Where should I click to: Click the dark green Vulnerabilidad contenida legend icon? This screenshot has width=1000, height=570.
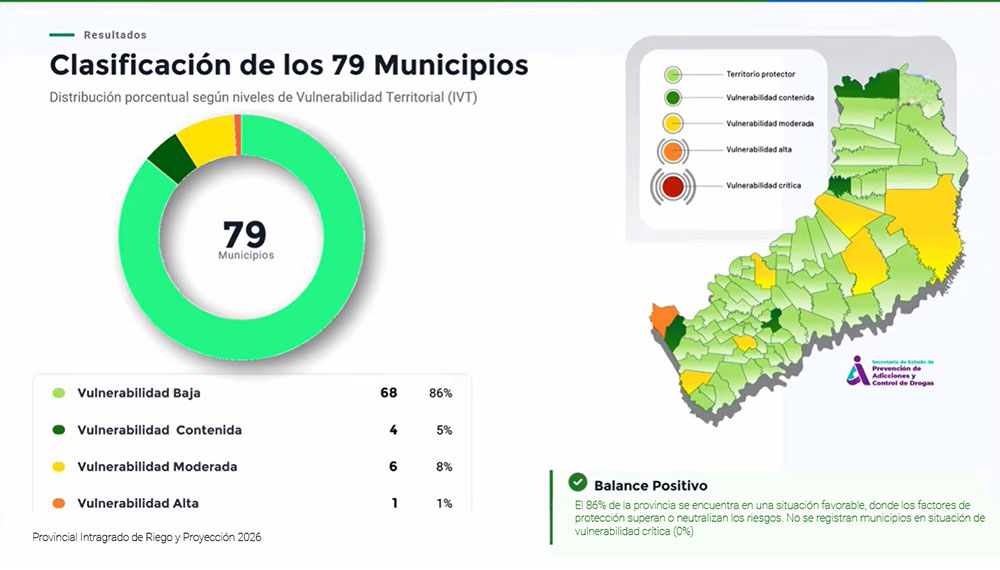tap(673, 98)
